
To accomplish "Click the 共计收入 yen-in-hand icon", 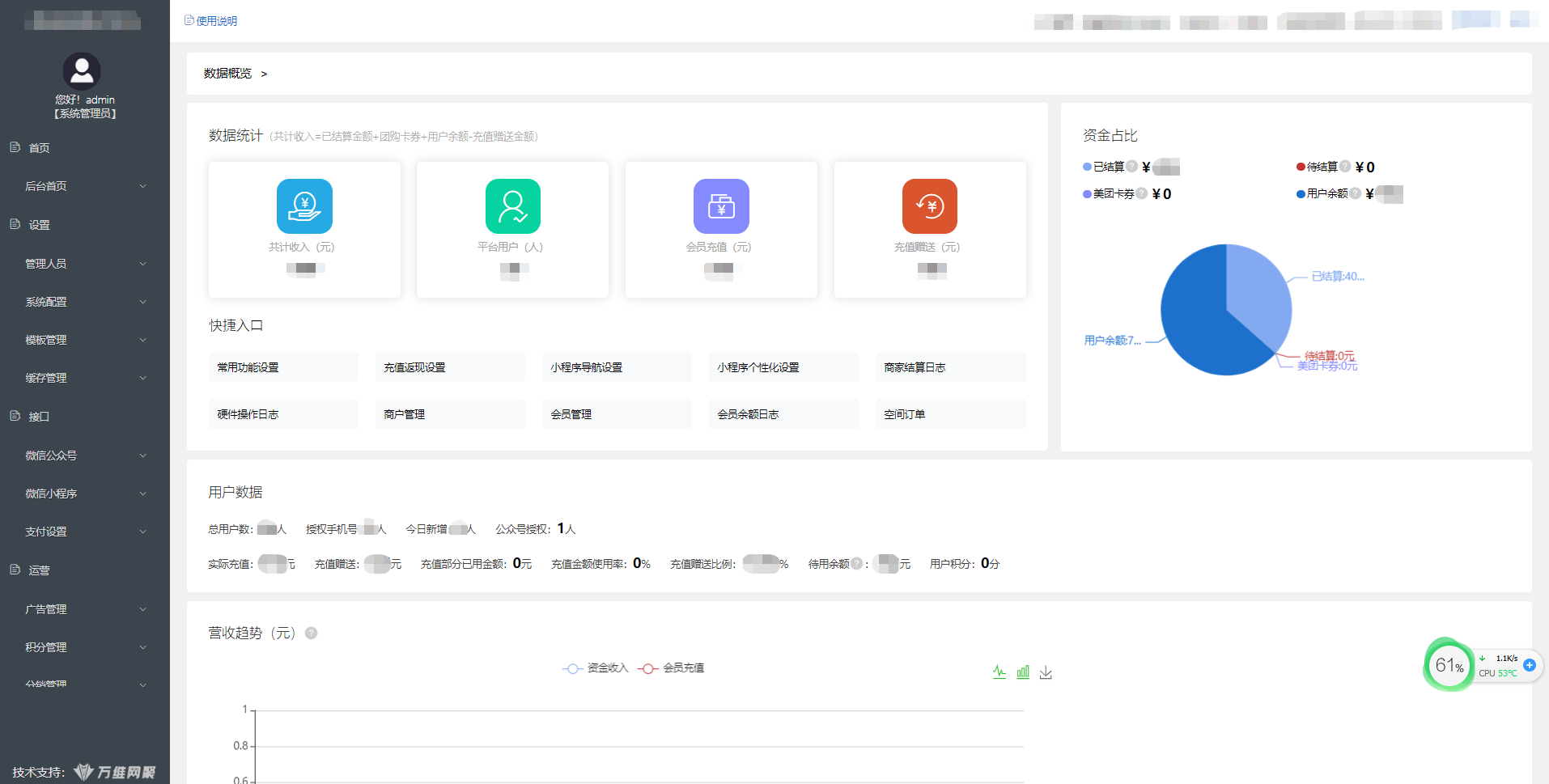I will (304, 206).
